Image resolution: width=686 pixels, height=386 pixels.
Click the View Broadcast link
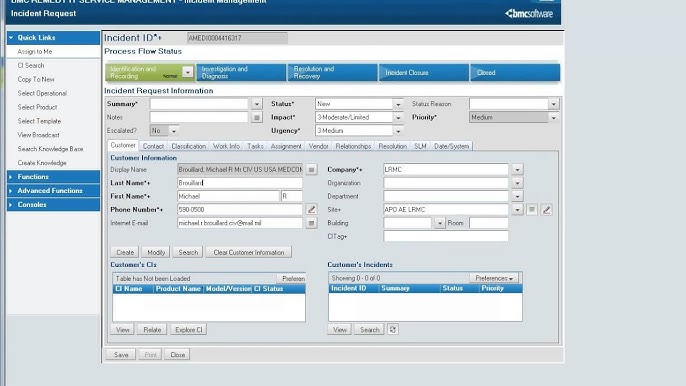click(x=38, y=135)
